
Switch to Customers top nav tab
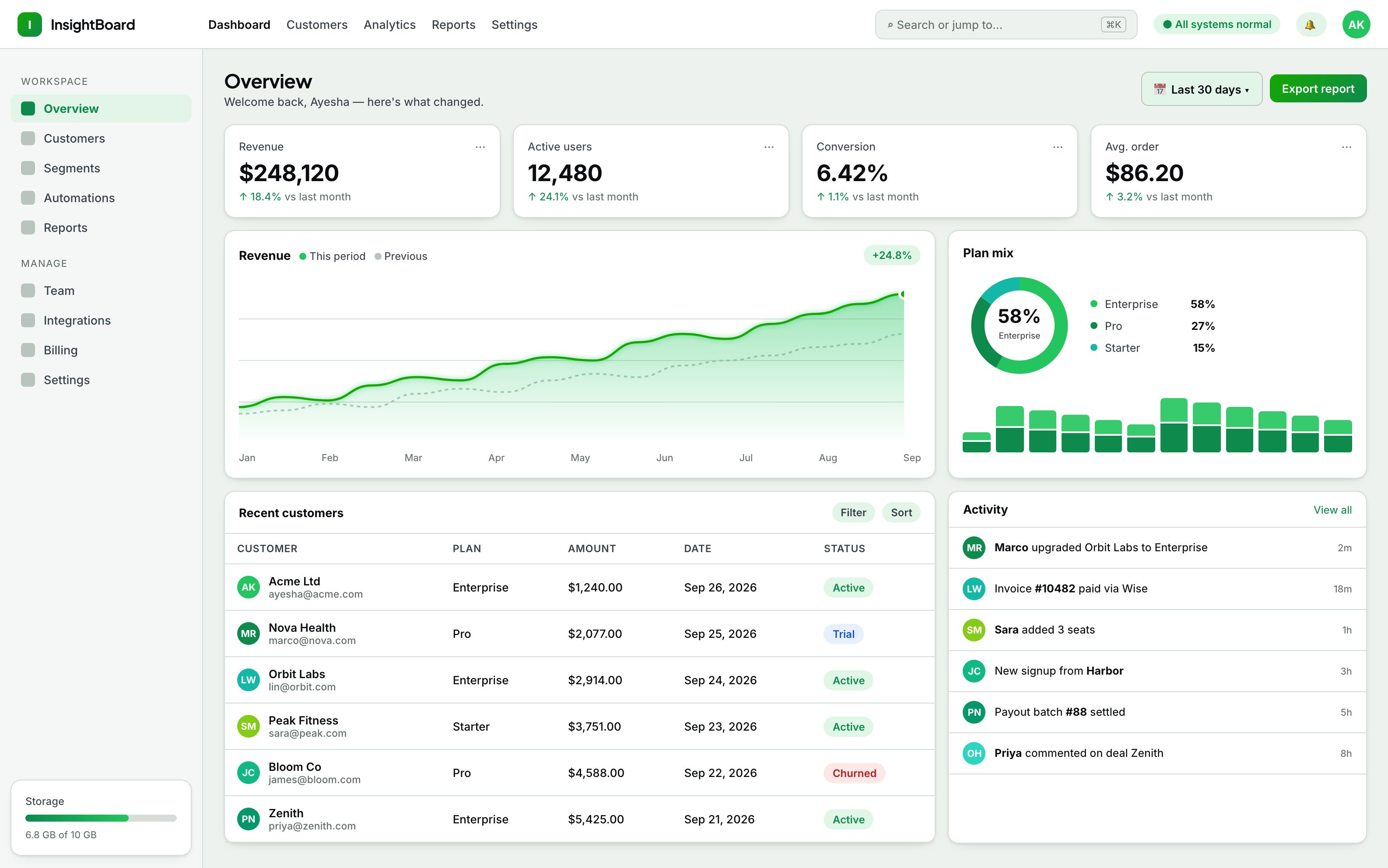click(317, 24)
